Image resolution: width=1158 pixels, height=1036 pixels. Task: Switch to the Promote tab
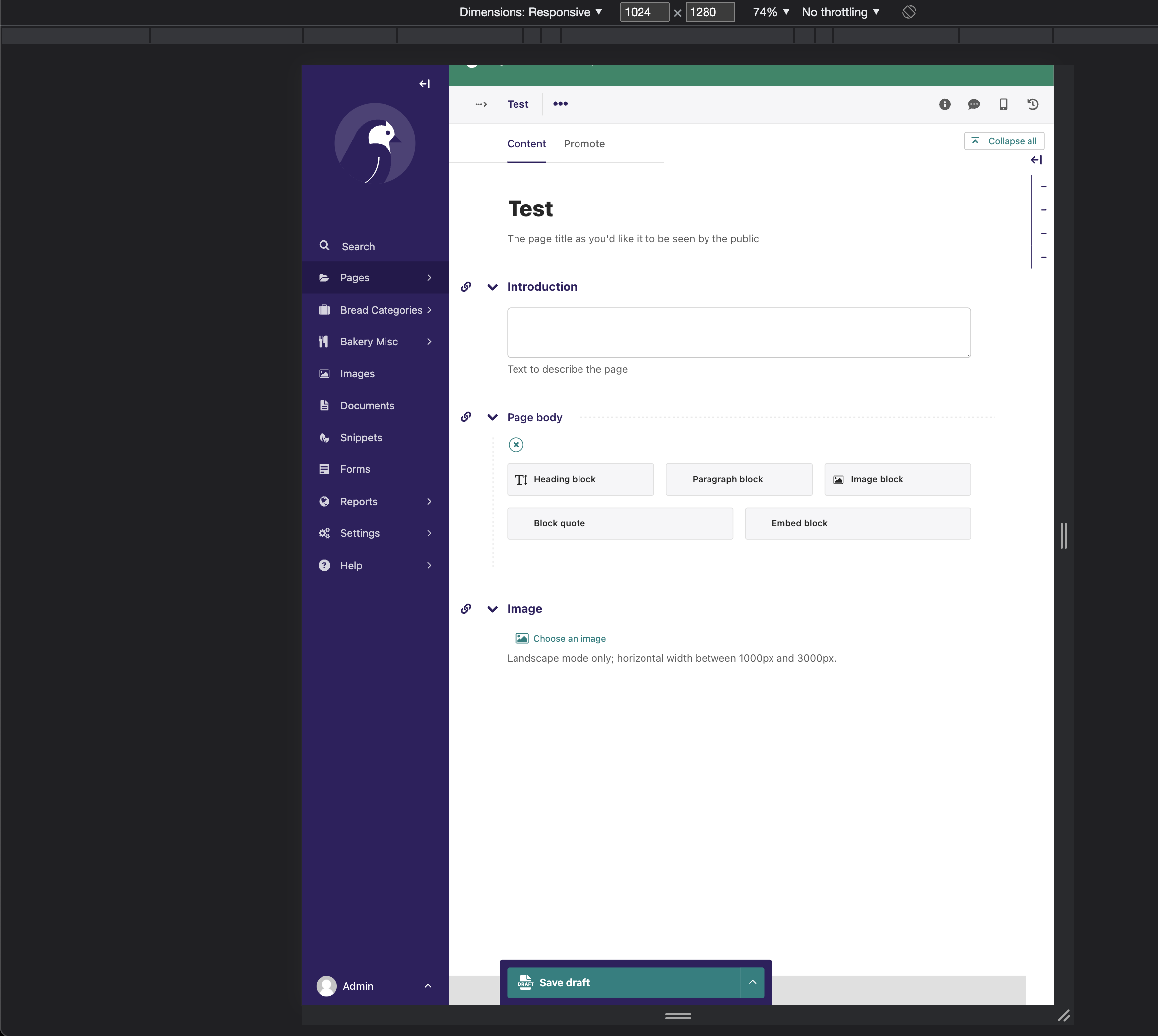pos(584,144)
